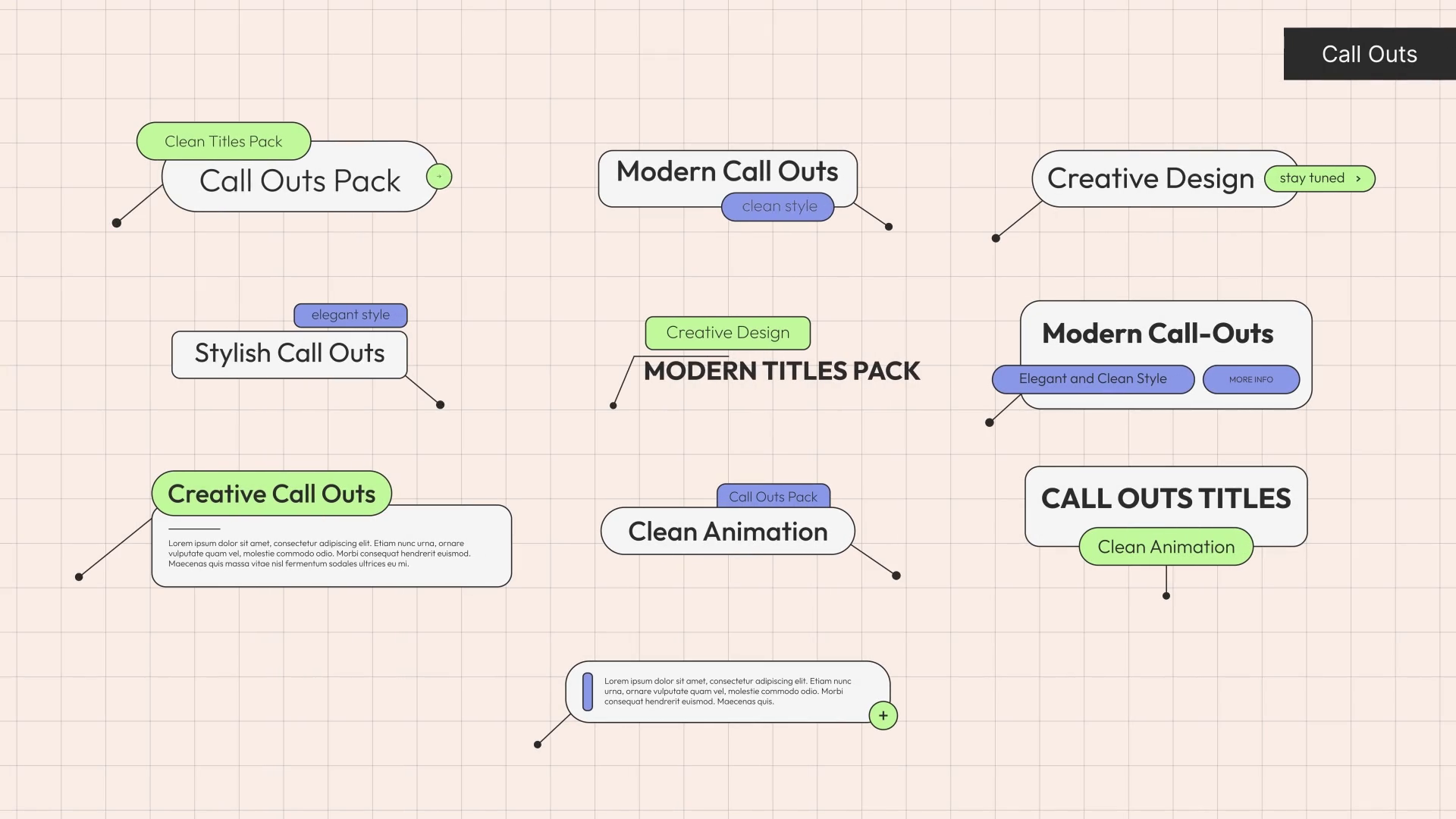Click the blue vertical bar in bottom callout
The height and width of the screenshot is (819, 1456).
click(x=588, y=692)
